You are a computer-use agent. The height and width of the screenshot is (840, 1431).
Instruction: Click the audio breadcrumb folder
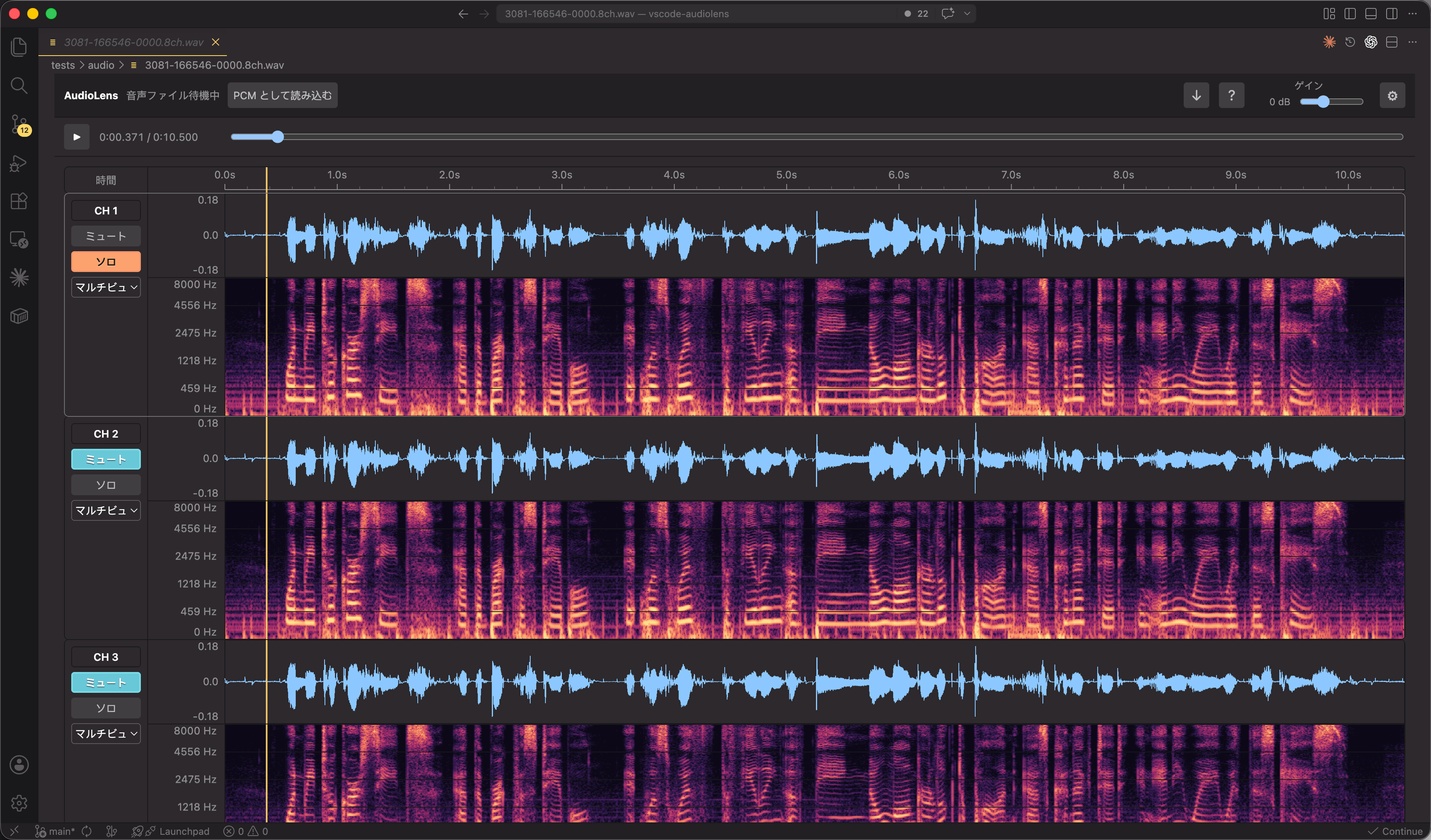(x=101, y=65)
